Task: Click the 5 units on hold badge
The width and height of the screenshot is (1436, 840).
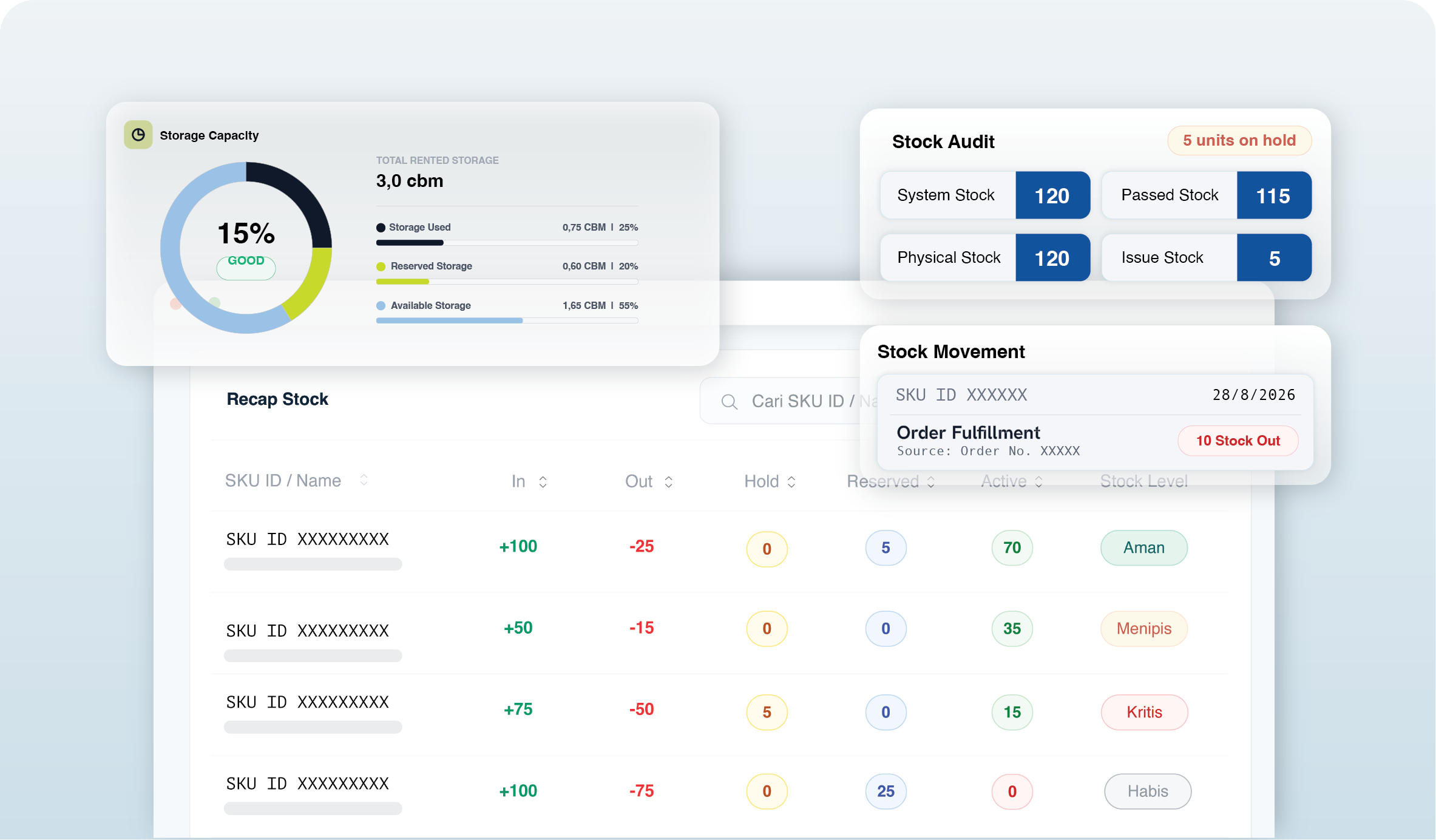Action: [1239, 140]
